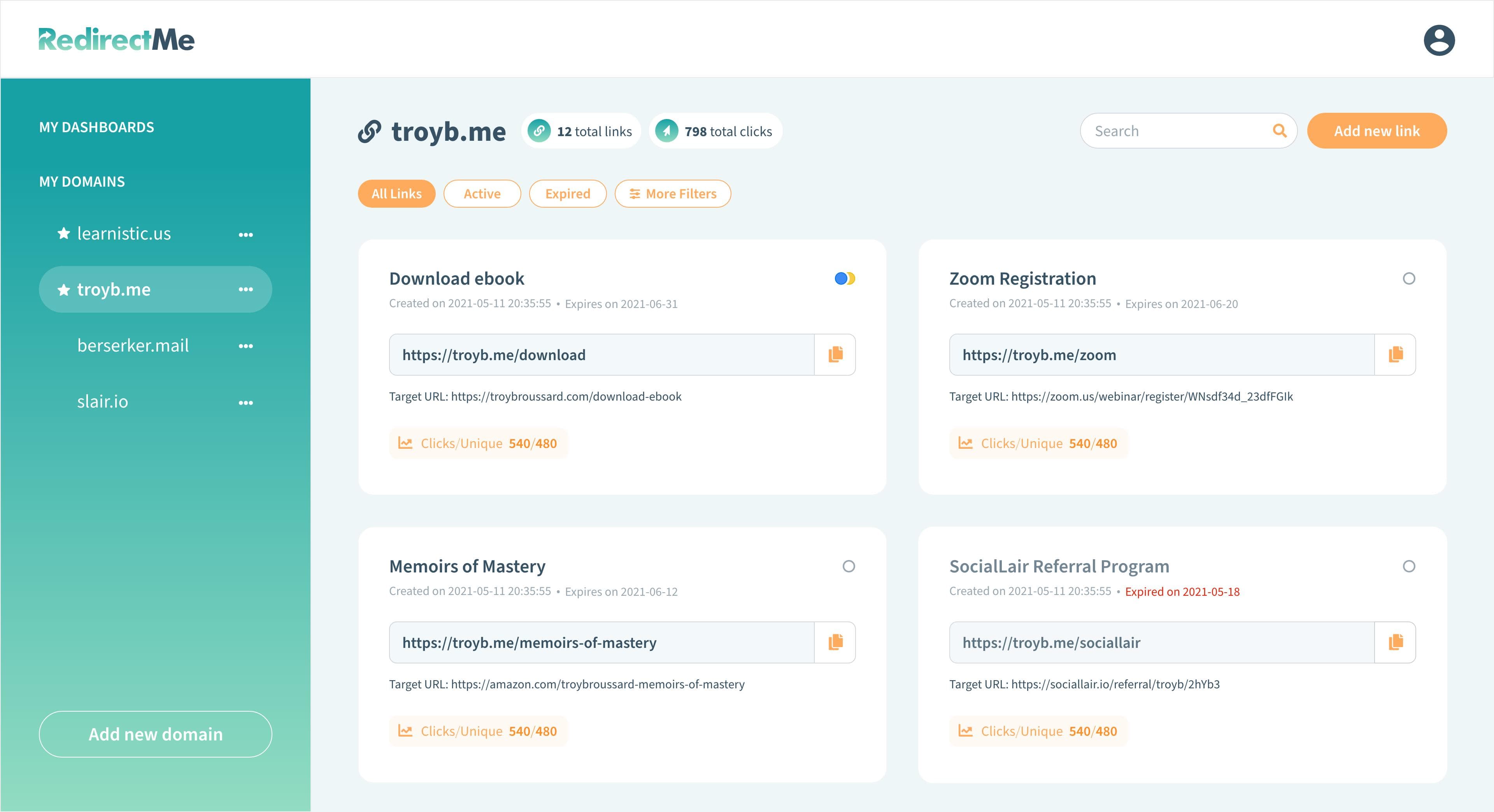Copy the troyb.me/download short link
Image resolution: width=1494 pixels, height=812 pixels.
tap(835, 355)
